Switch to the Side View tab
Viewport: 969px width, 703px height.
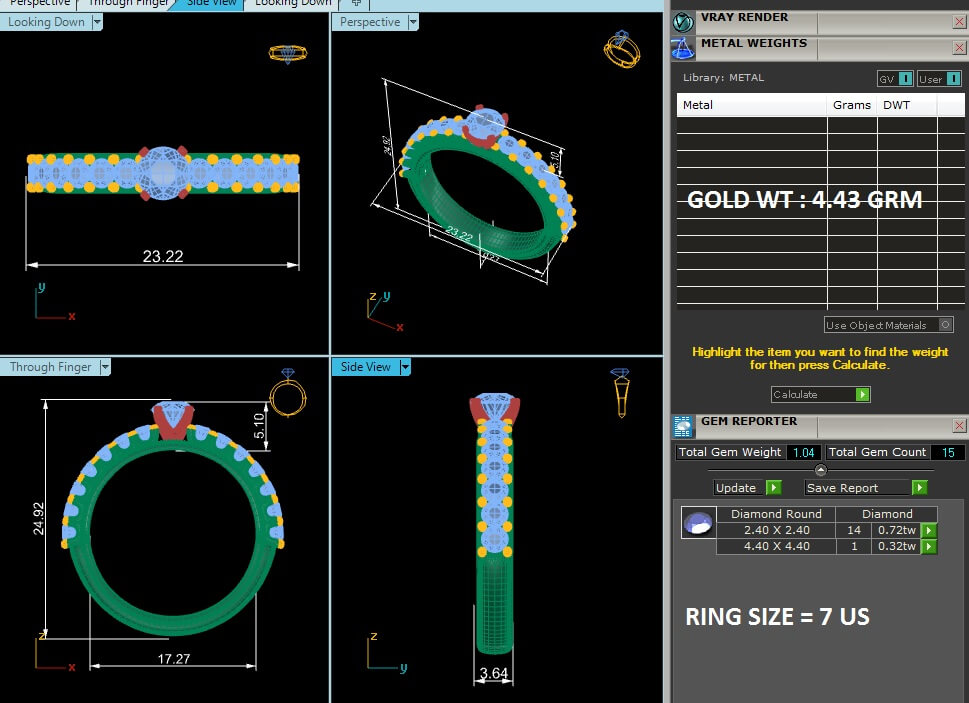tap(212, 3)
